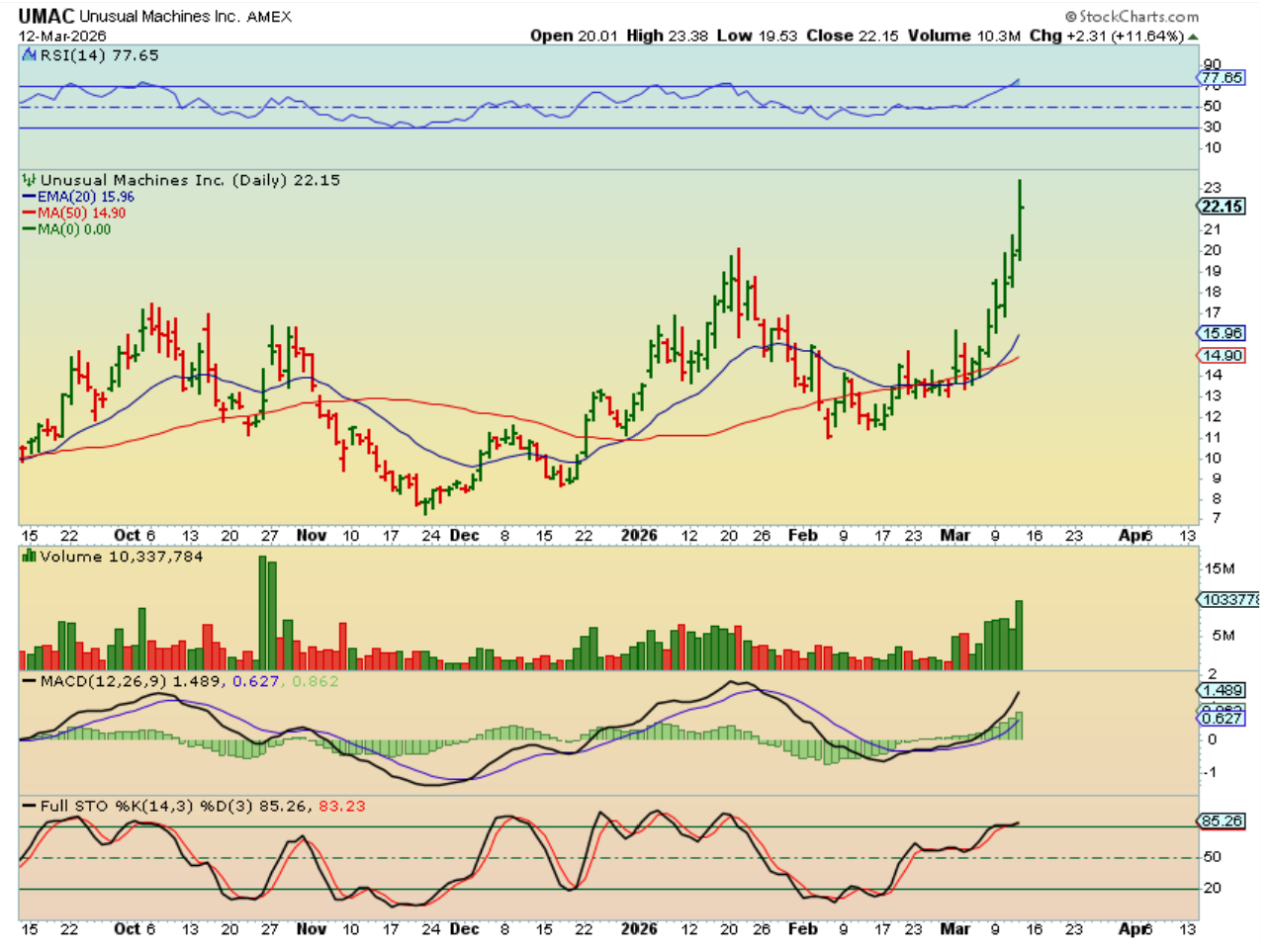1270x952 pixels.
Task: Click "Nov" on the date axis under the price chart
Action: (x=312, y=535)
